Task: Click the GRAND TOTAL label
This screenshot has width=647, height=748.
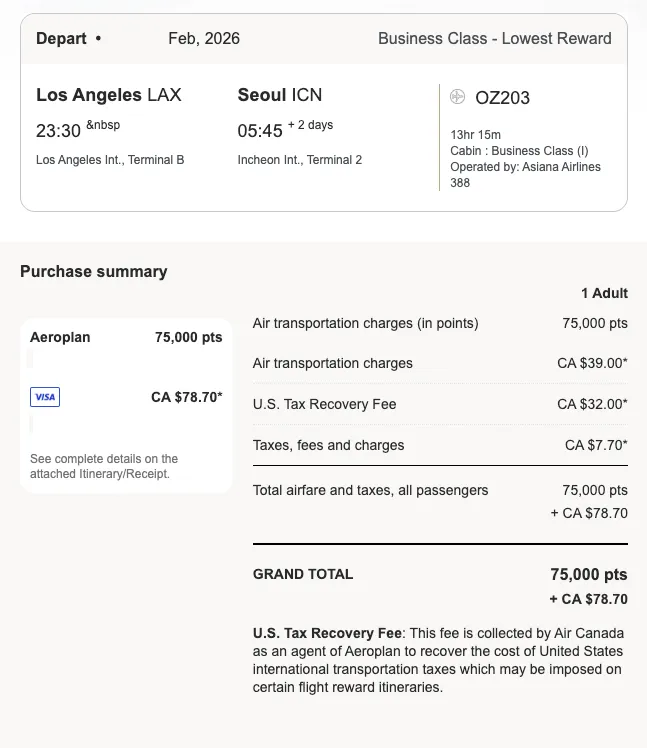Action: (x=303, y=574)
